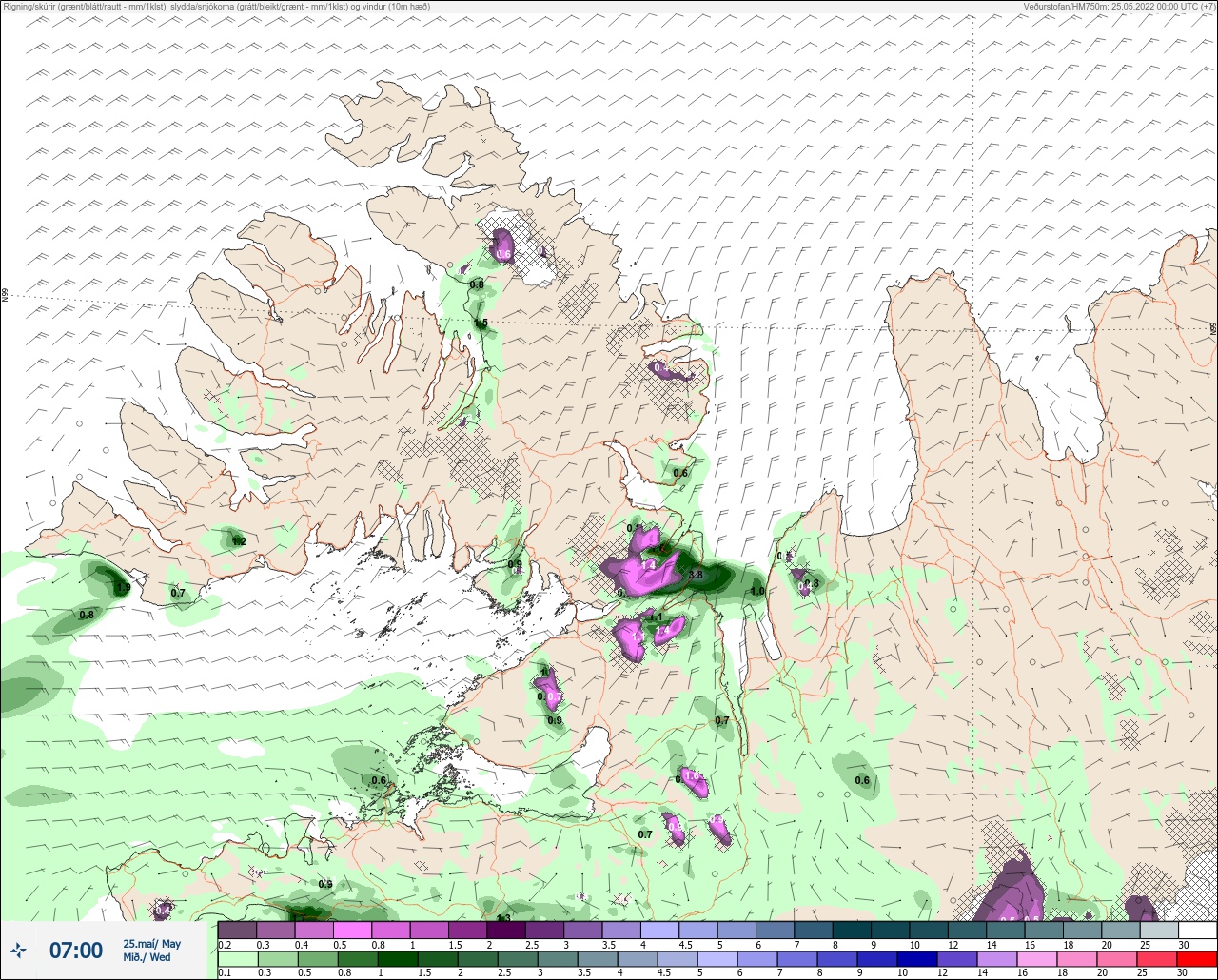This screenshot has width=1218, height=980.
Task: Pick the pale green 0.1 swatch, bottom row
Action: (237, 958)
